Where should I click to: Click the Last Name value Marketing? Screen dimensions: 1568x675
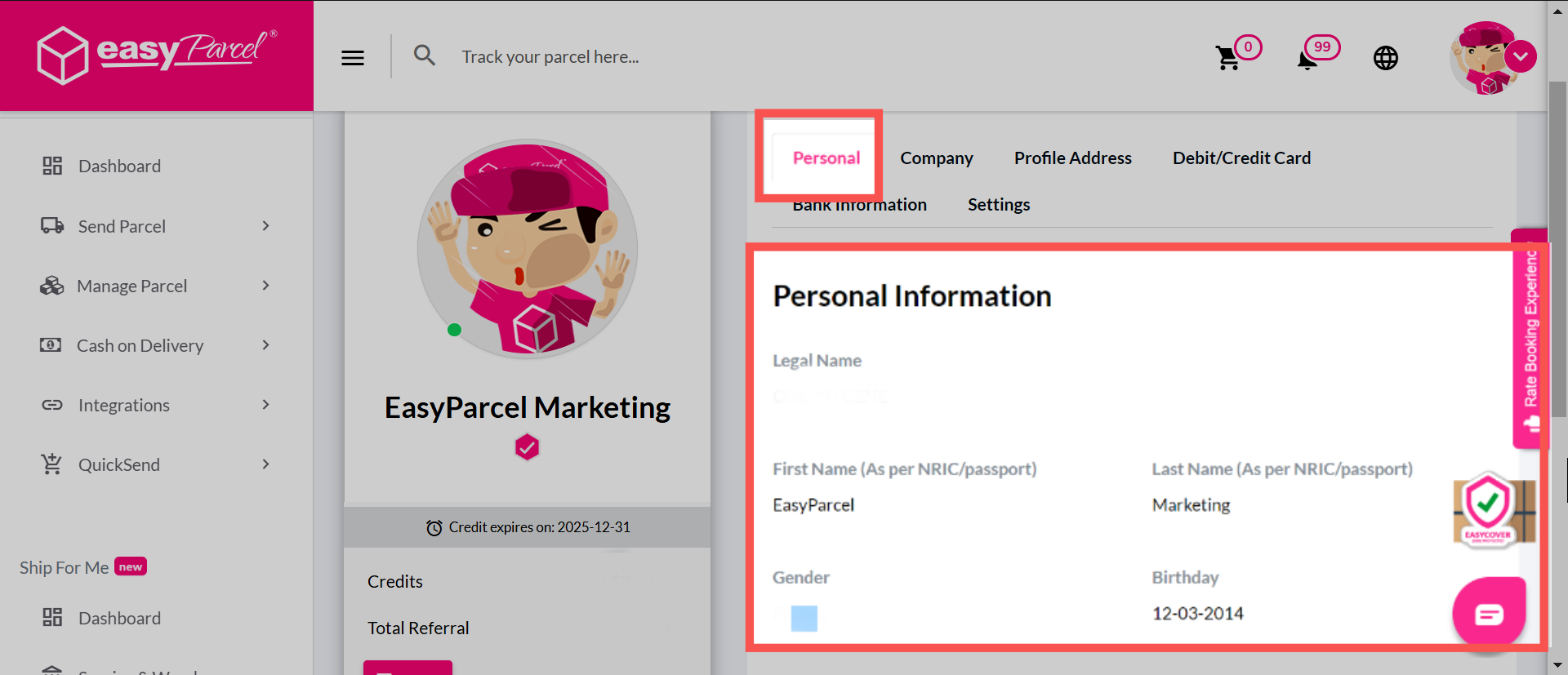point(1191,505)
